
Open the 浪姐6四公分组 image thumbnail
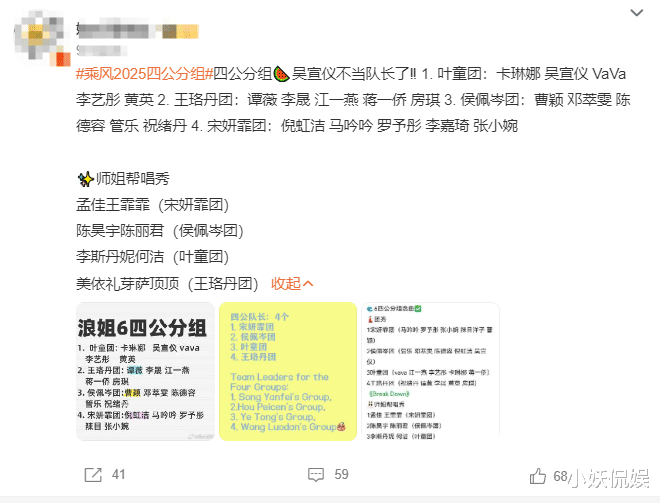tap(145, 372)
